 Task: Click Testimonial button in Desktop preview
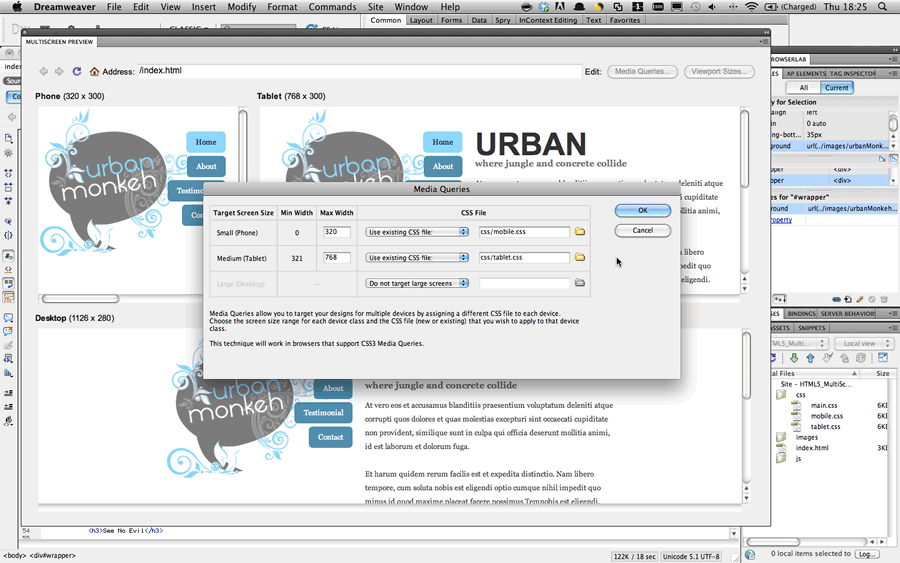[323, 413]
